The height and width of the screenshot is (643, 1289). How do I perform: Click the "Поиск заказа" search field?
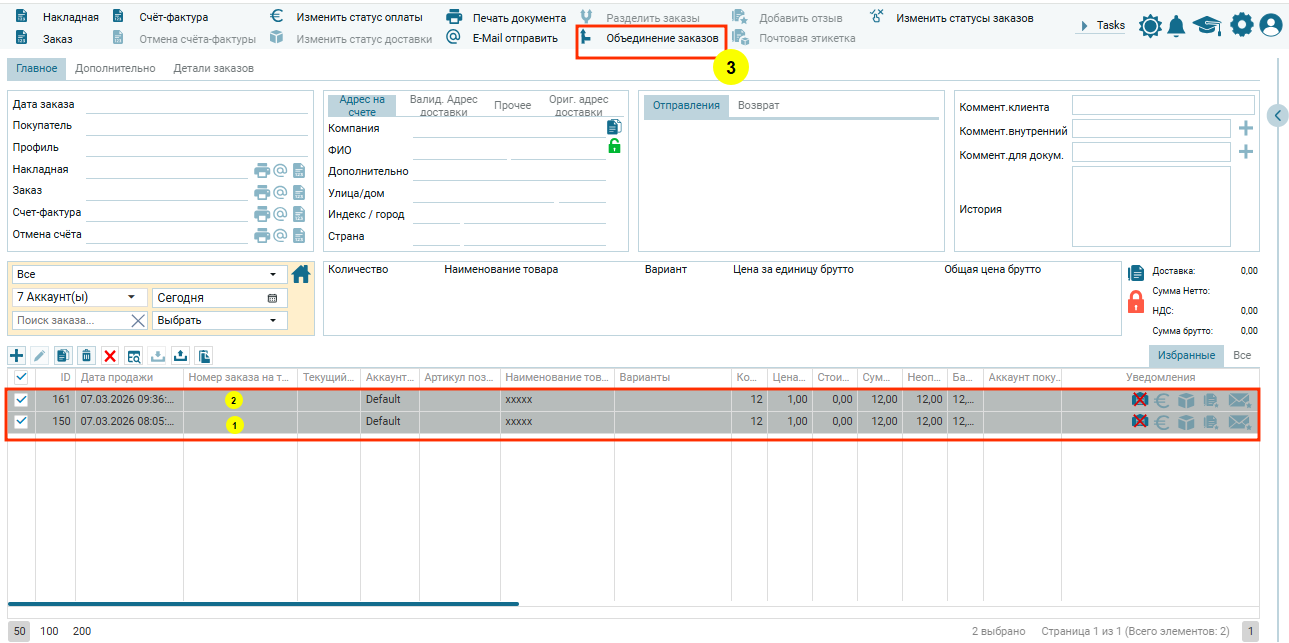pos(70,320)
